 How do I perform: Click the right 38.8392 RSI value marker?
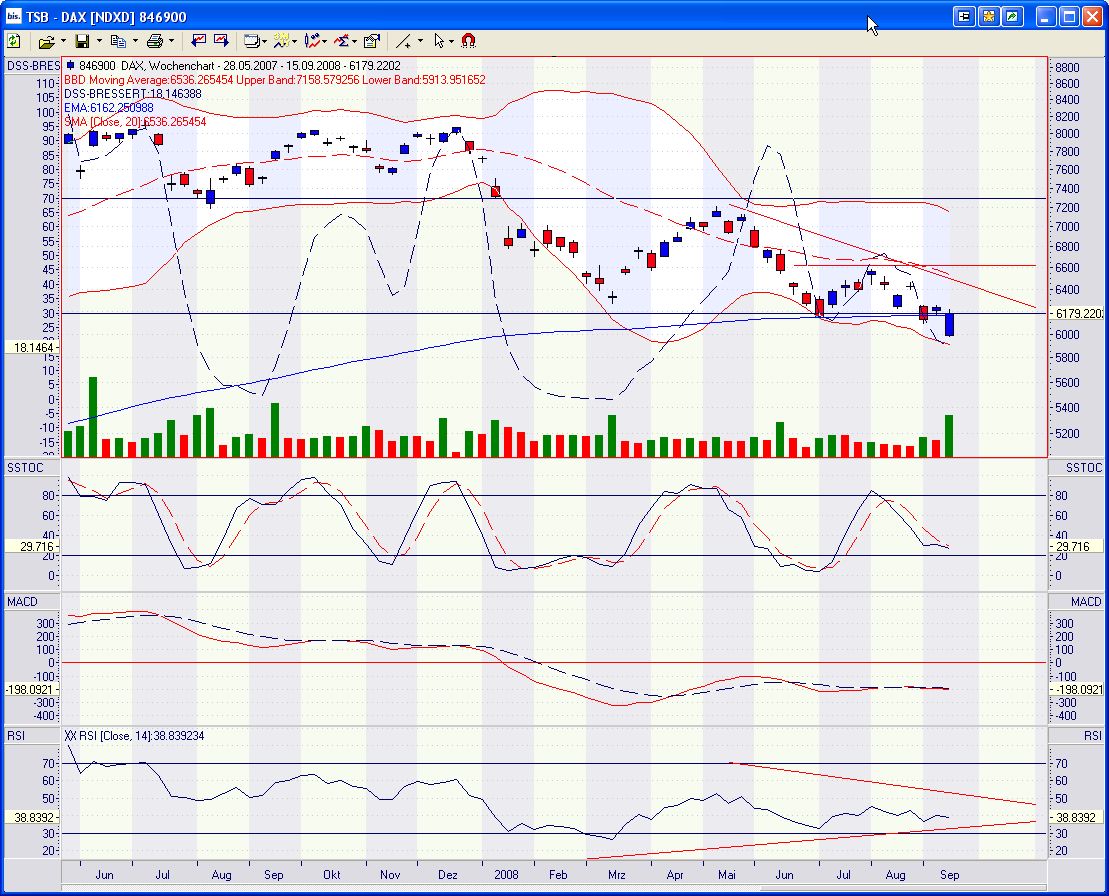pyautogui.click(x=1075, y=817)
